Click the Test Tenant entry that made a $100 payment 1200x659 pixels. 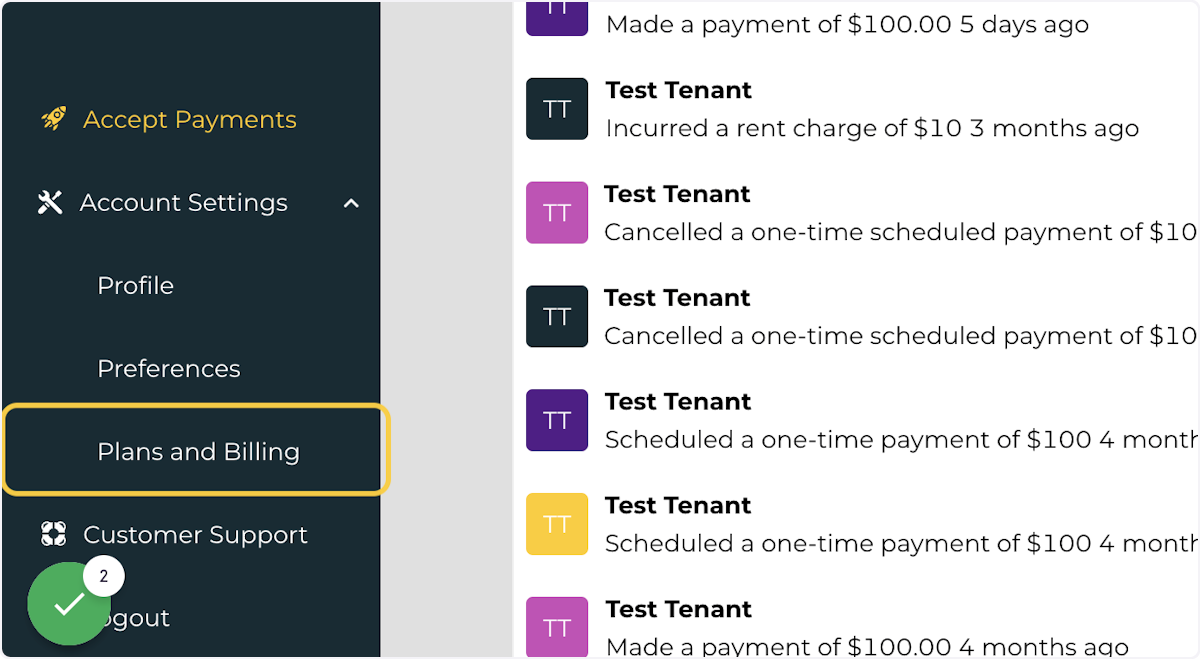click(678, 609)
